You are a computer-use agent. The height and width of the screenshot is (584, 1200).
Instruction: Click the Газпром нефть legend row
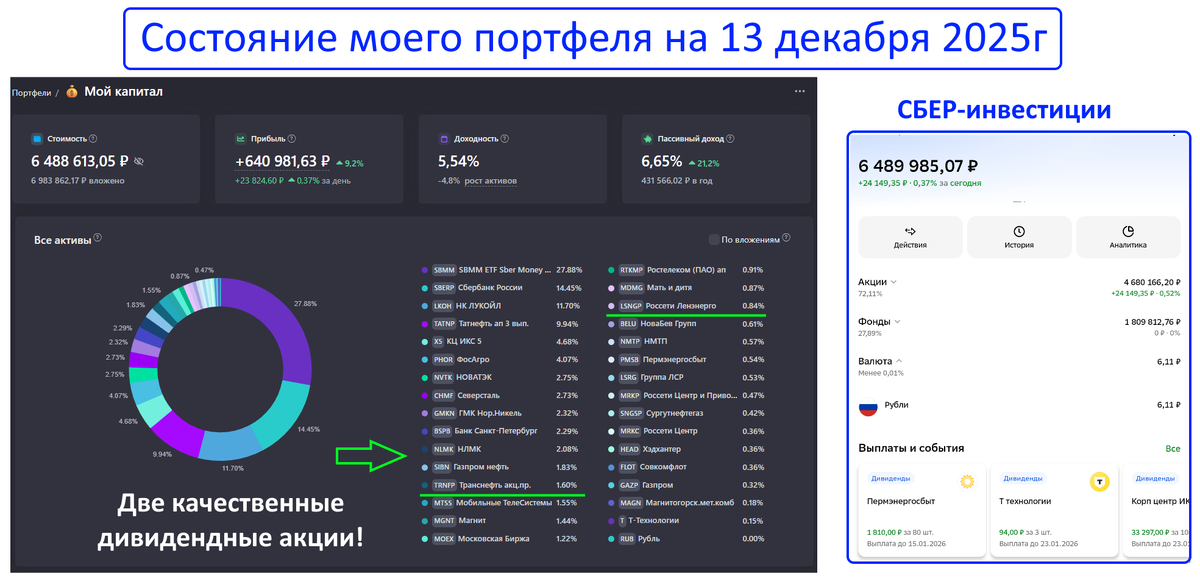(x=502, y=467)
